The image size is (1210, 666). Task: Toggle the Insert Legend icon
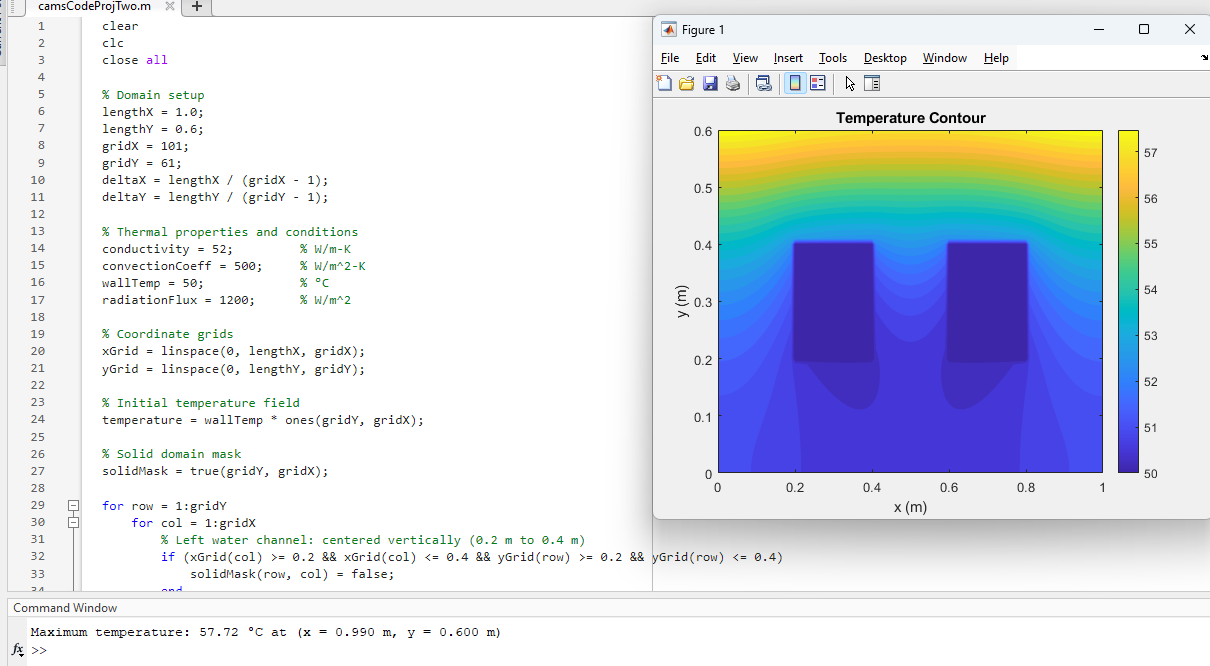[818, 84]
